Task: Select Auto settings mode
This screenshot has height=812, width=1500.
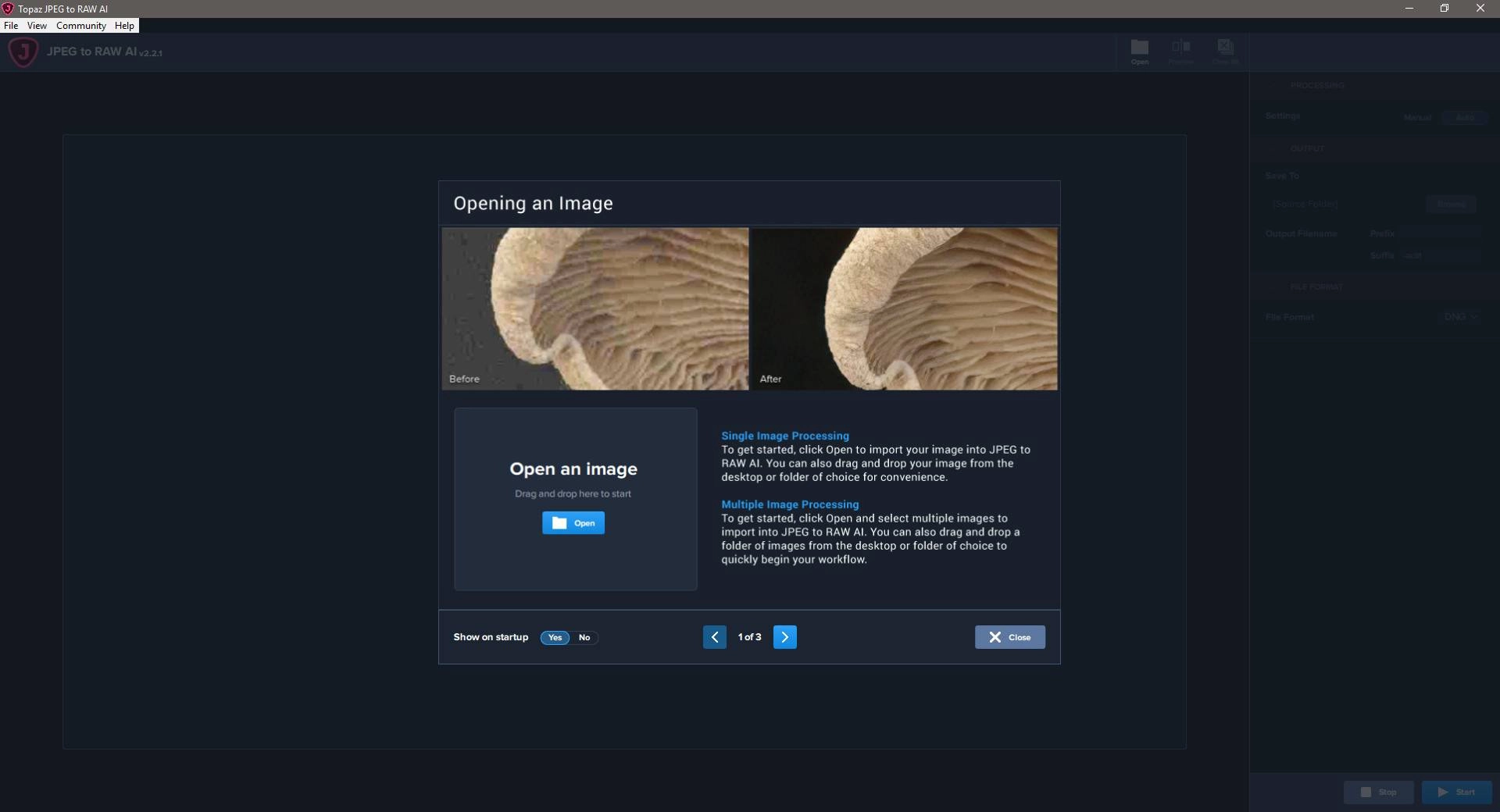Action: point(1465,118)
